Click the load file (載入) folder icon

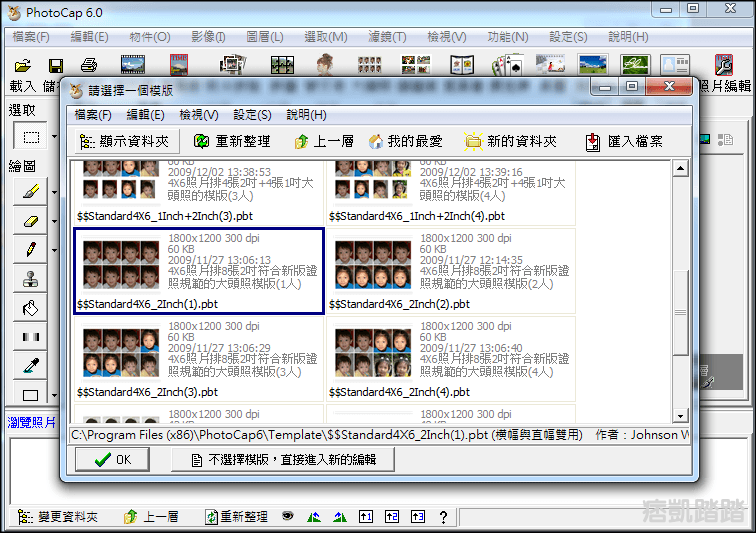23,65
